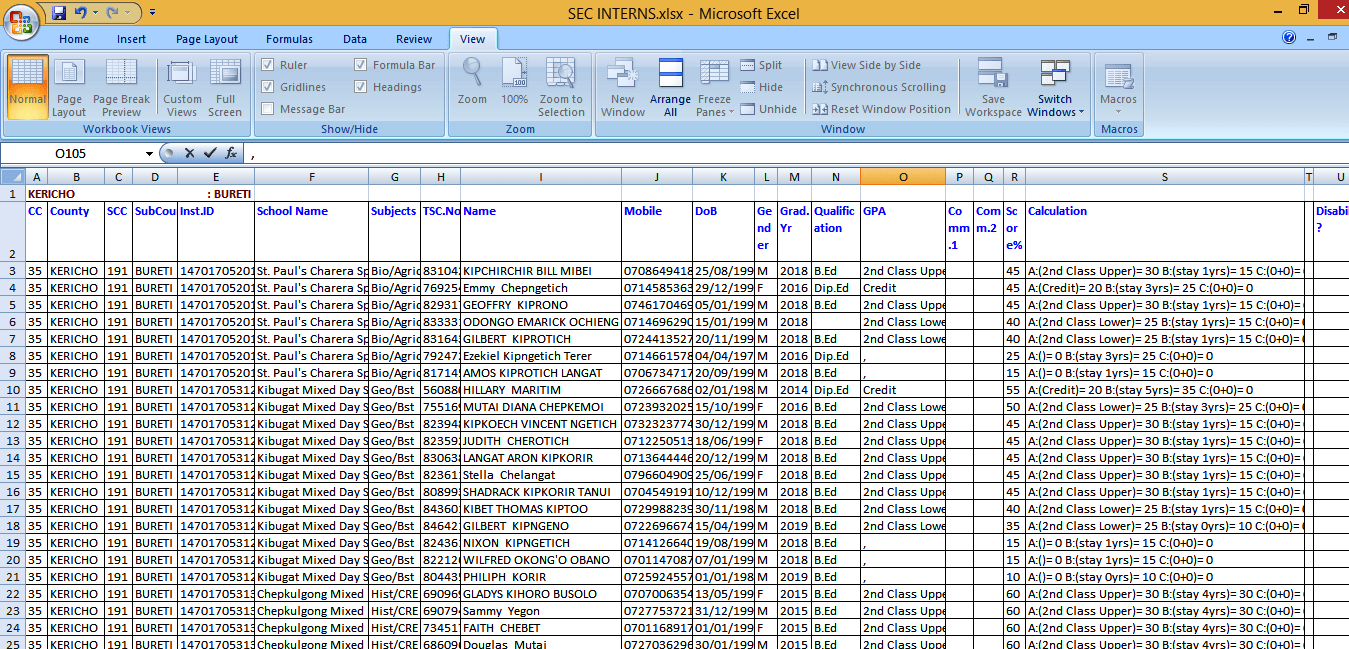Click the Enter checkmark in formula bar
This screenshot has width=1349, height=649.
point(209,154)
